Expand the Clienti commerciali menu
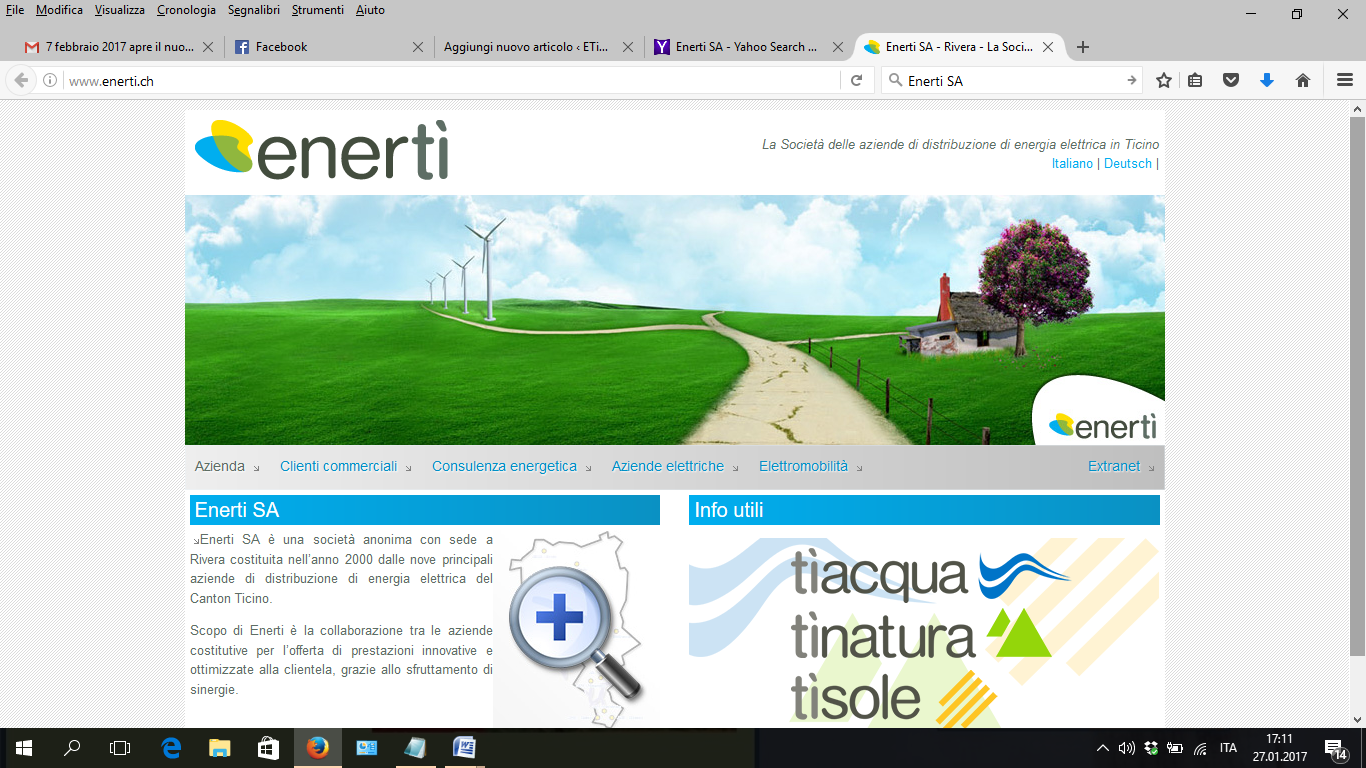Image resolution: width=1366 pixels, height=768 pixels. pyautogui.click(x=346, y=467)
